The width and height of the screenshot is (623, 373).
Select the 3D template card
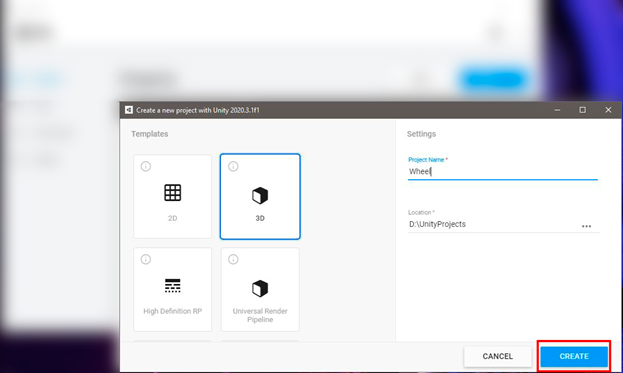[260, 197]
